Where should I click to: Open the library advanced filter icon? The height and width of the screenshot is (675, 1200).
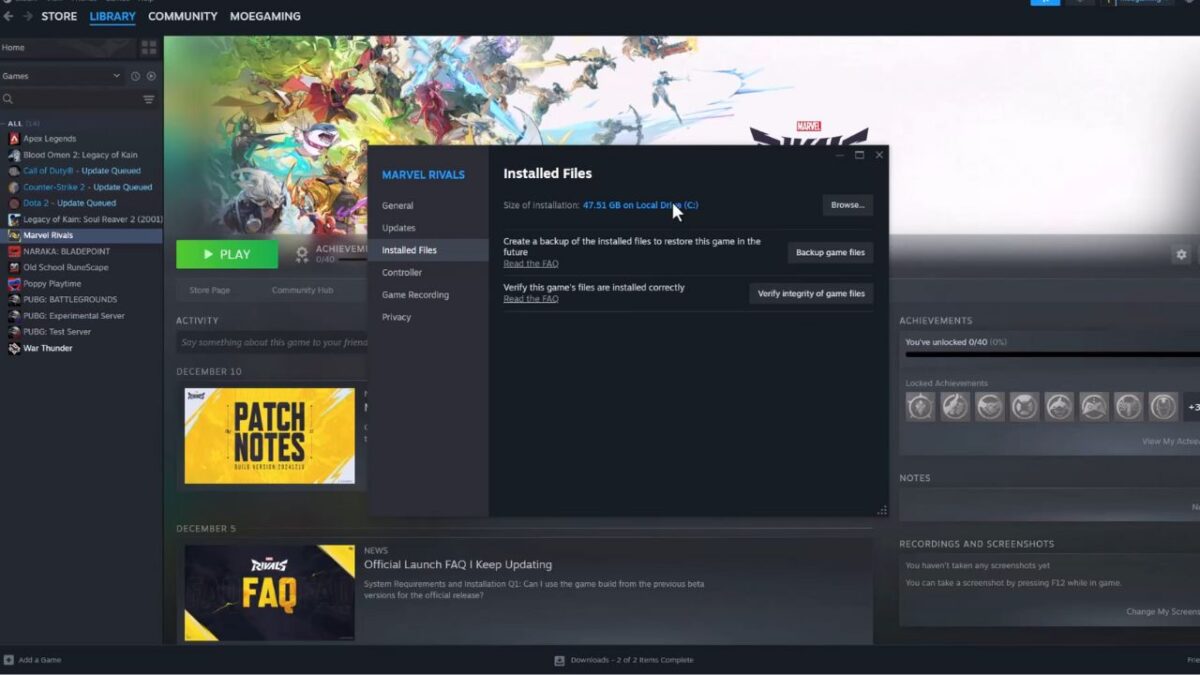pyautogui.click(x=149, y=100)
